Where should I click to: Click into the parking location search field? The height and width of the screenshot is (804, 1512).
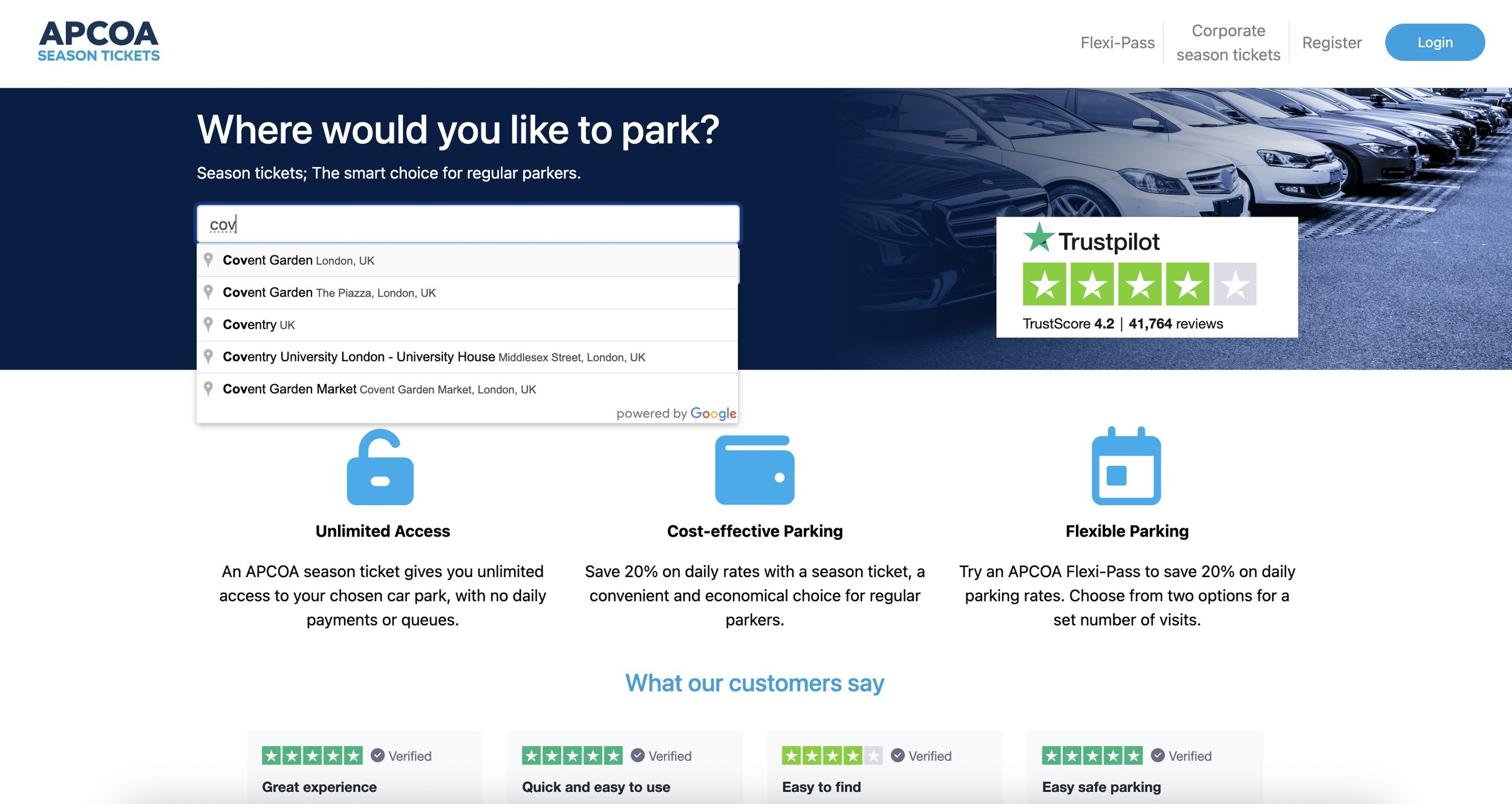tap(468, 224)
